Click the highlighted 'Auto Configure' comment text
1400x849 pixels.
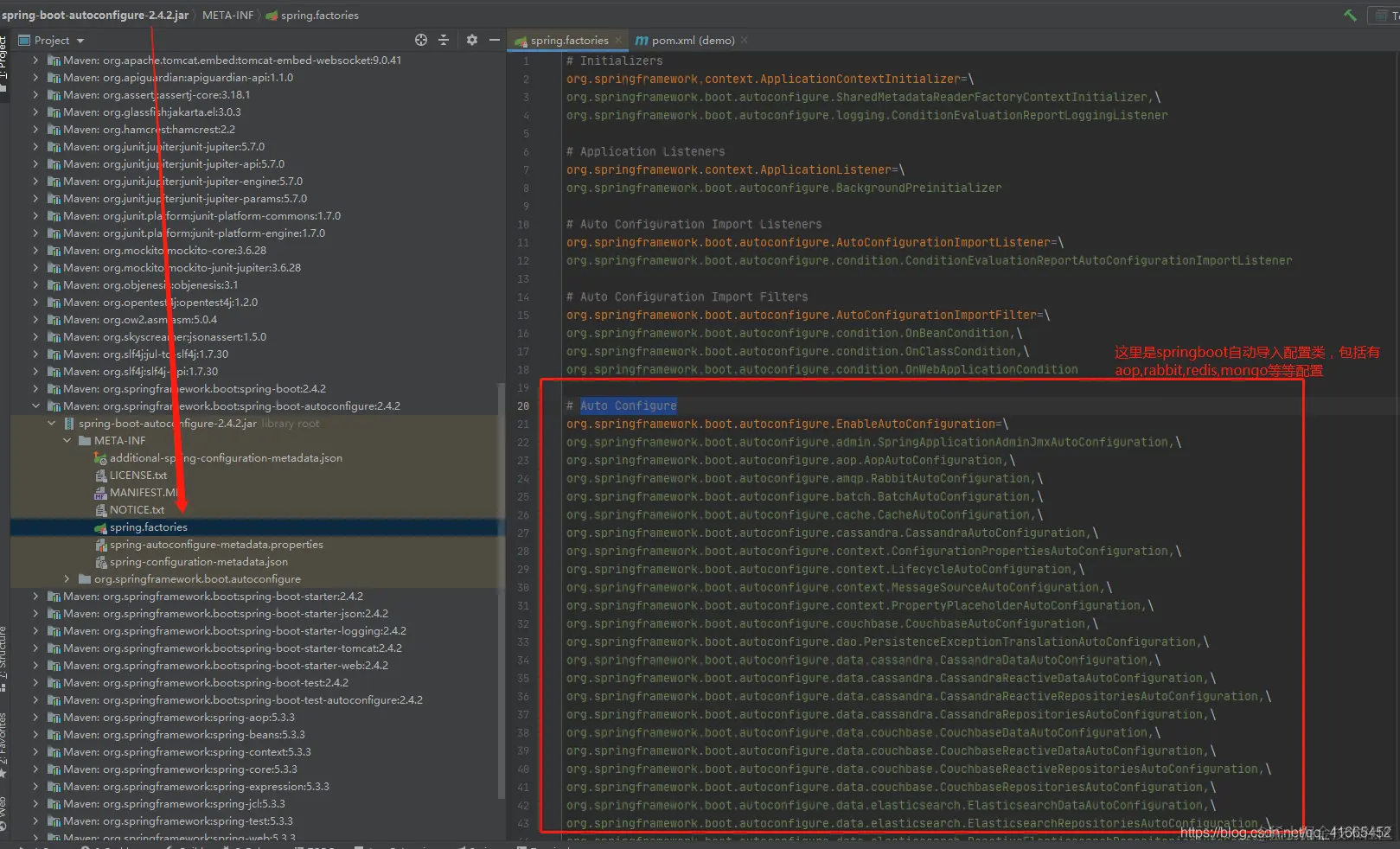(629, 405)
